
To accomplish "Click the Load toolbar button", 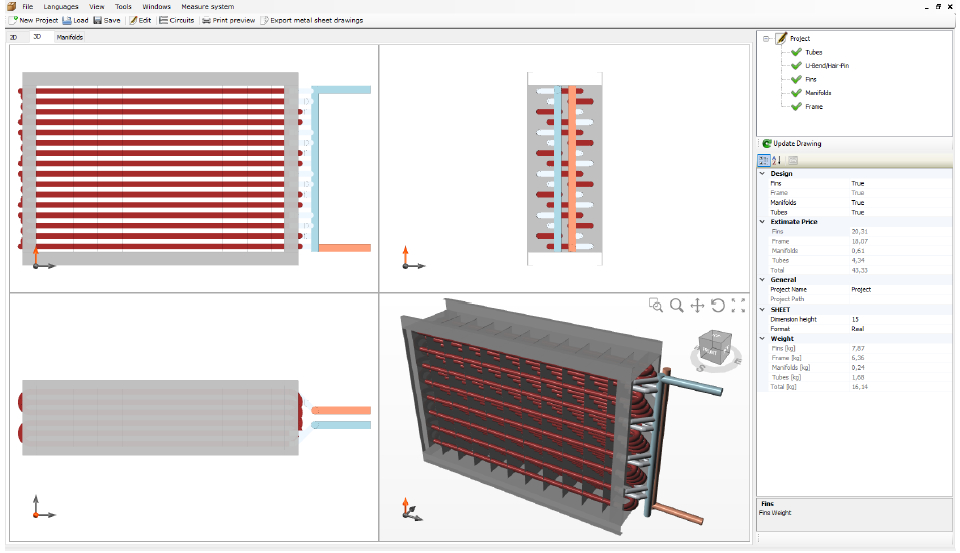I will (75, 20).
